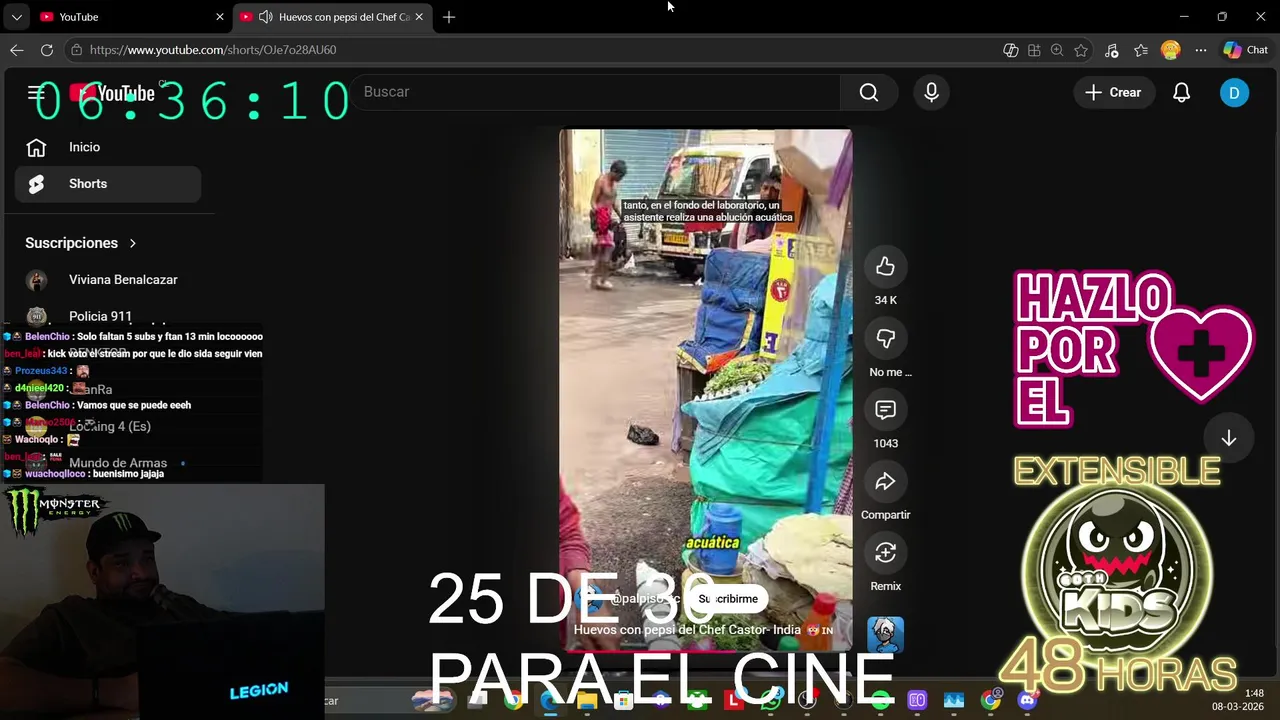Open Discord from taskbar

coord(1027,701)
